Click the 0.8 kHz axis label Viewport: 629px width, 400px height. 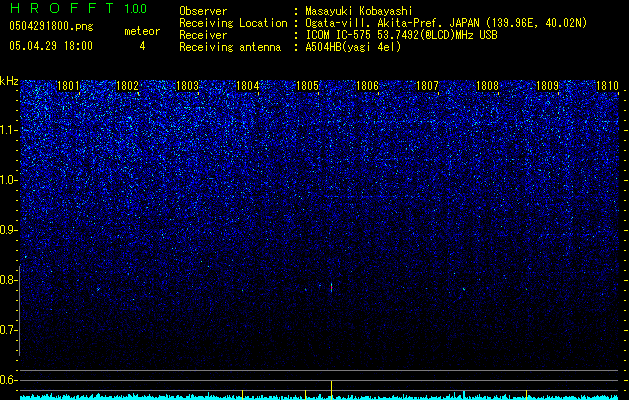tap(8, 280)
